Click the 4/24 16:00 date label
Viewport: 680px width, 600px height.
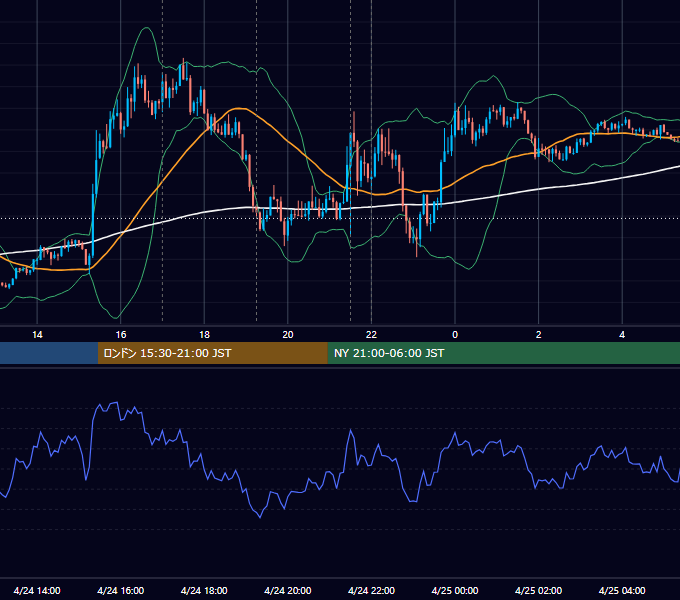click(121, 590)
